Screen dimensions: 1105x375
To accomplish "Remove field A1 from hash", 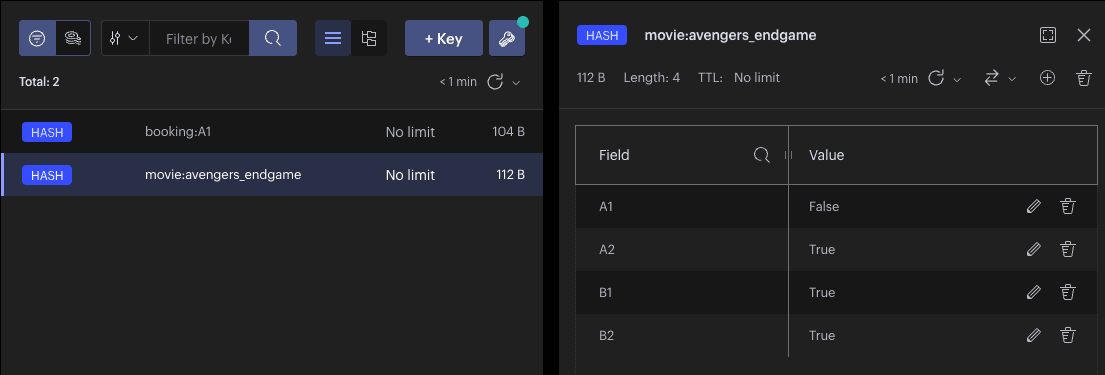I will point(1068,207).
